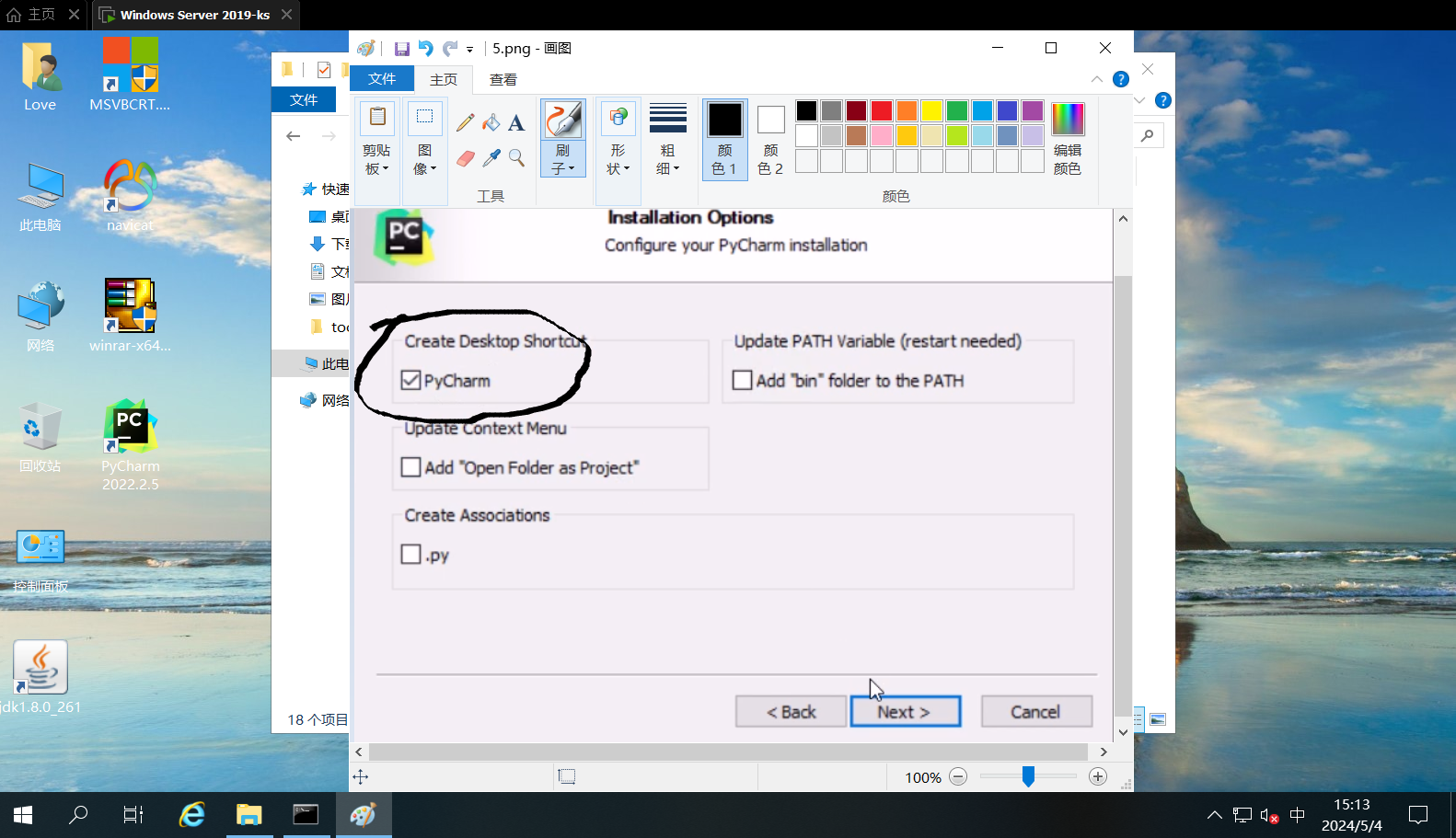Click the Network item in Explorer sidebar
This screenshot has height=838, width=1456.
click(325, 400)
